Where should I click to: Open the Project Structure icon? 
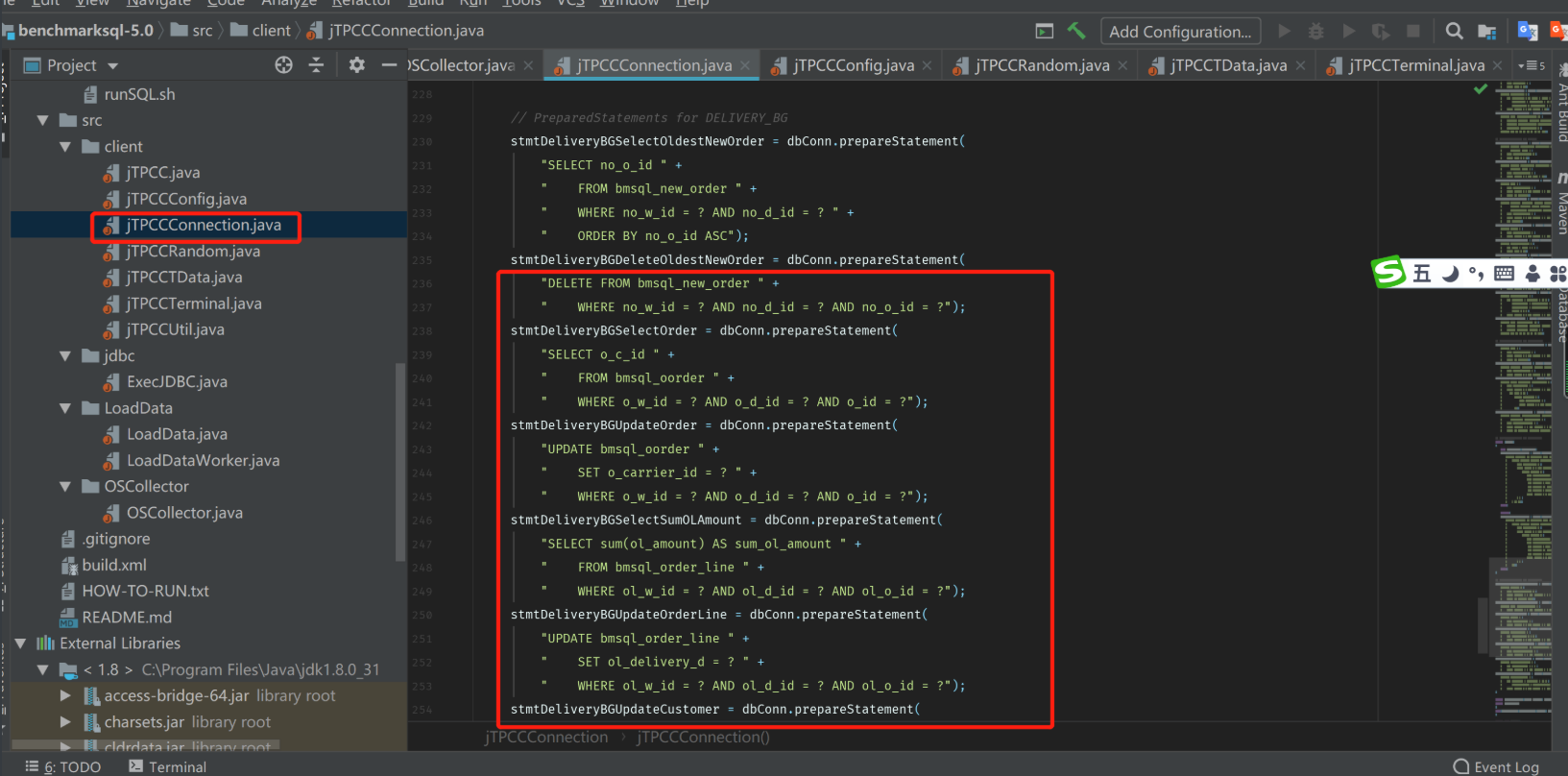pyautogui.click(x=1487, y=31)
